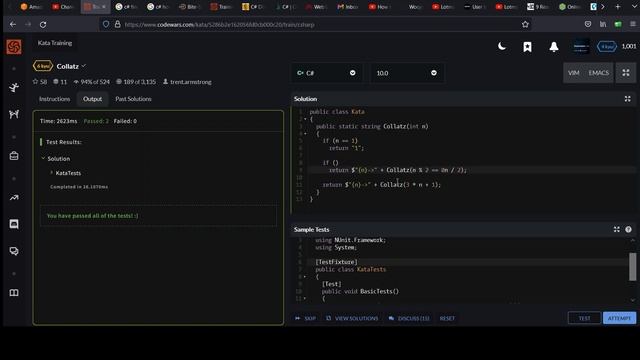The image size is (640, 360).
Task: Expand the KataTests tree node
Action: 51,173
